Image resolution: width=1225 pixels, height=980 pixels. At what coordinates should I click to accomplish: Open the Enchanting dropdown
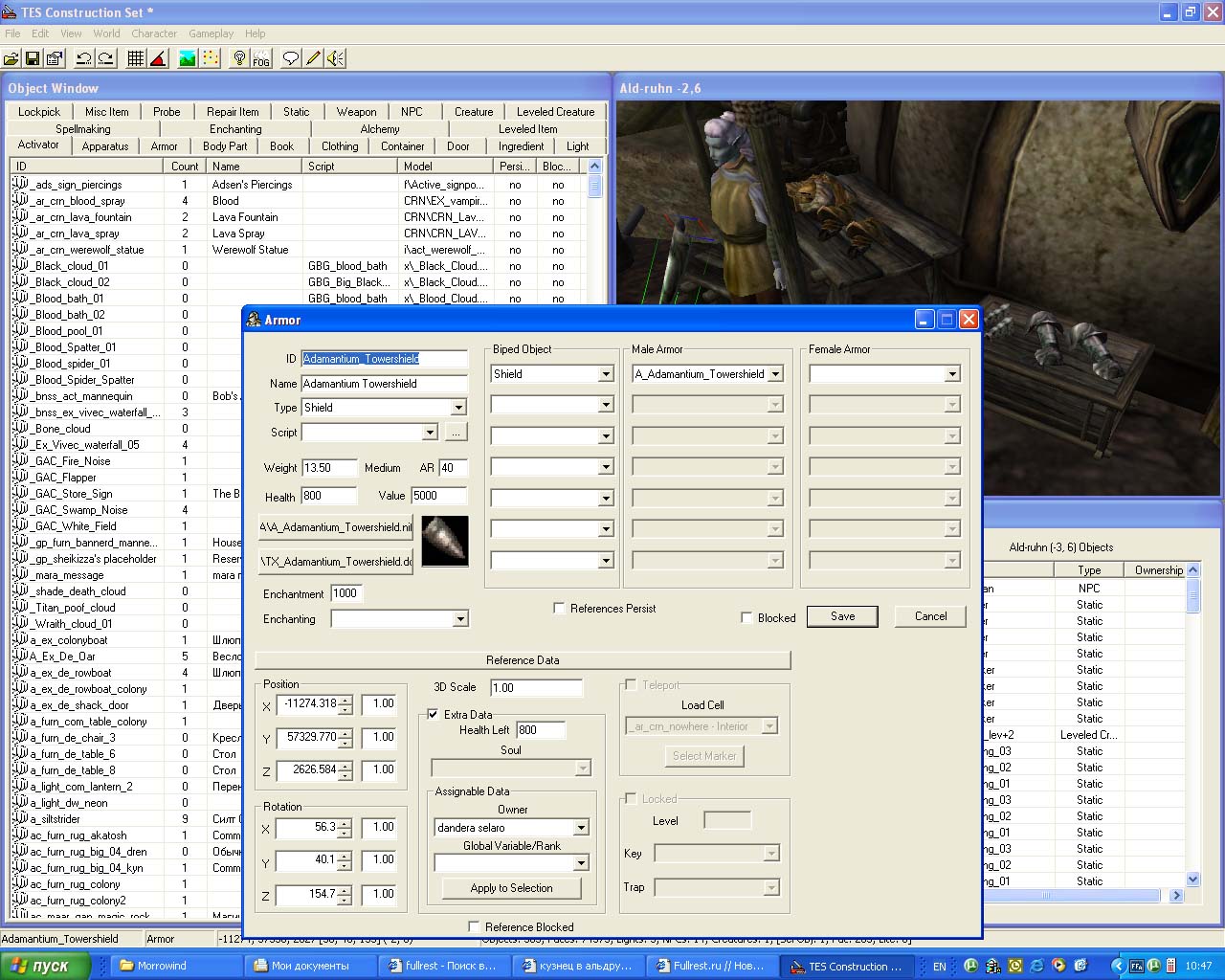(460, 619)
